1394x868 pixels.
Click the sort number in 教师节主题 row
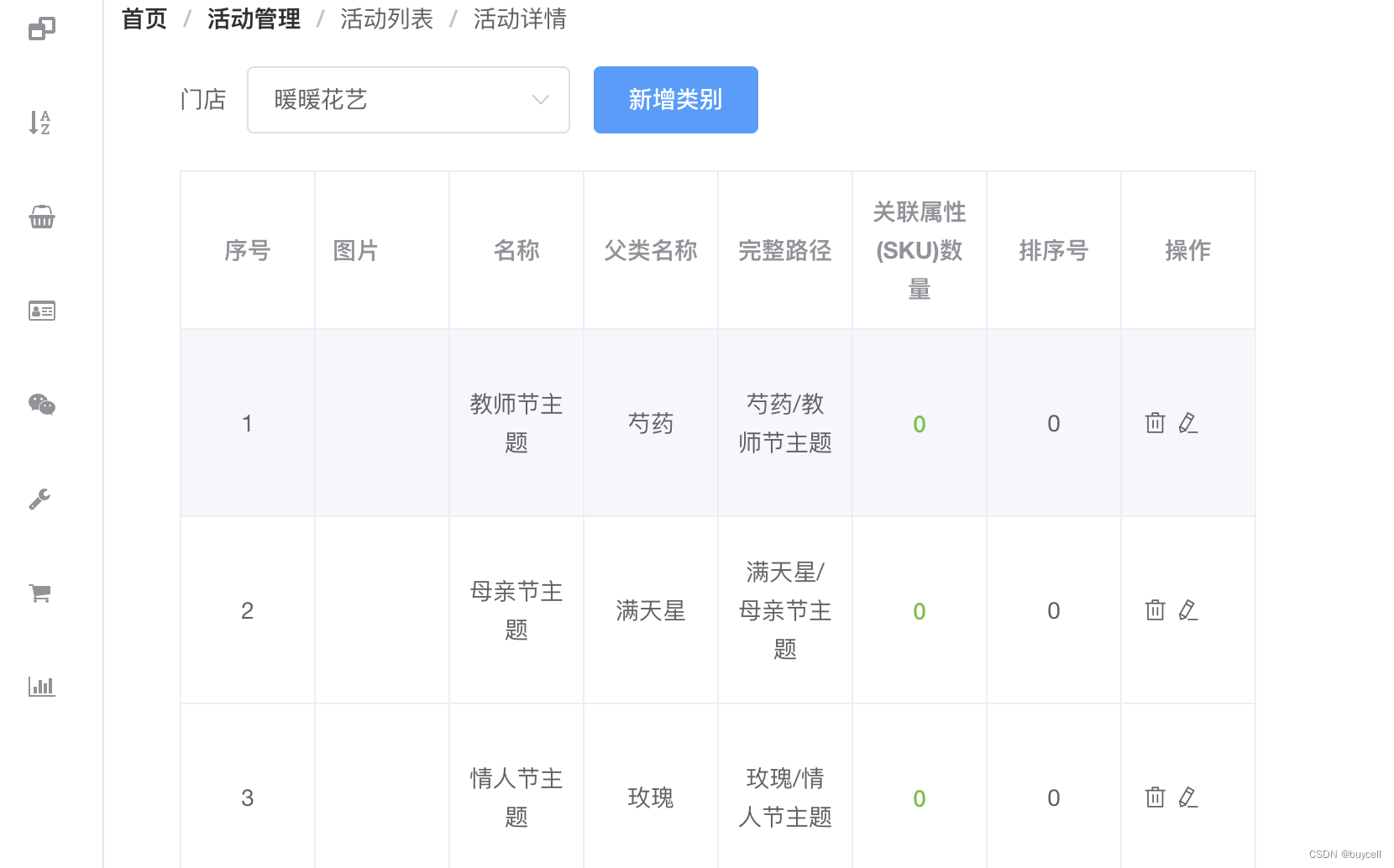1054,423
